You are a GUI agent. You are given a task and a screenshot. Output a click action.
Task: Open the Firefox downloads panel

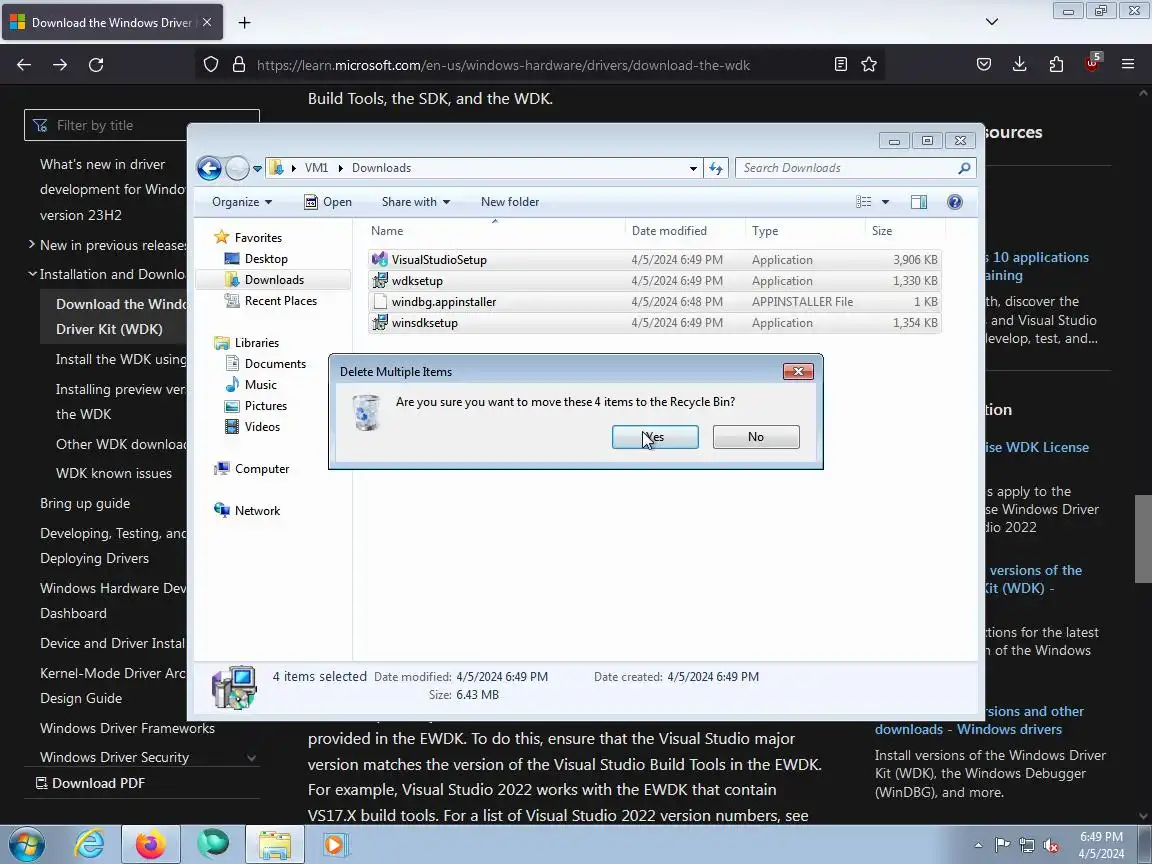(1020, 65)
